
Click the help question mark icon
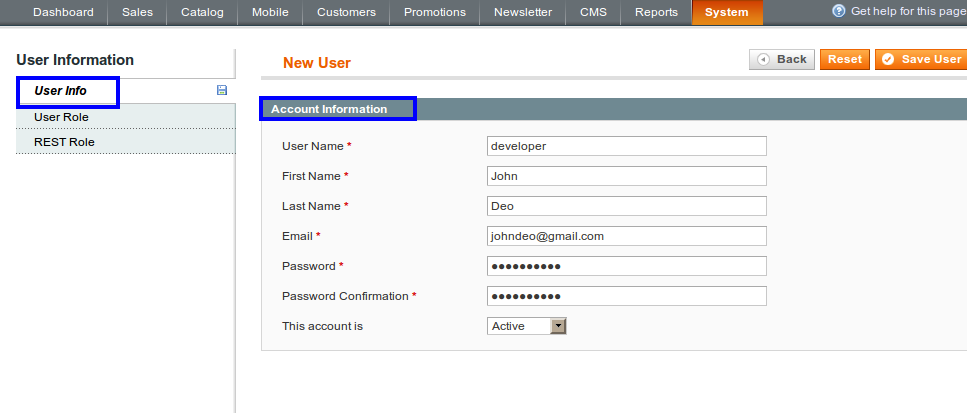839,11
